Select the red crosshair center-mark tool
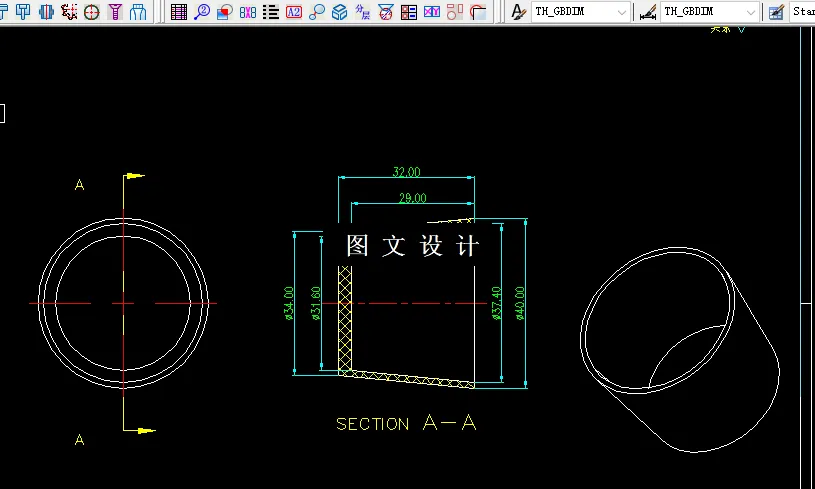 pyautogui.click(x=91, y=11)
